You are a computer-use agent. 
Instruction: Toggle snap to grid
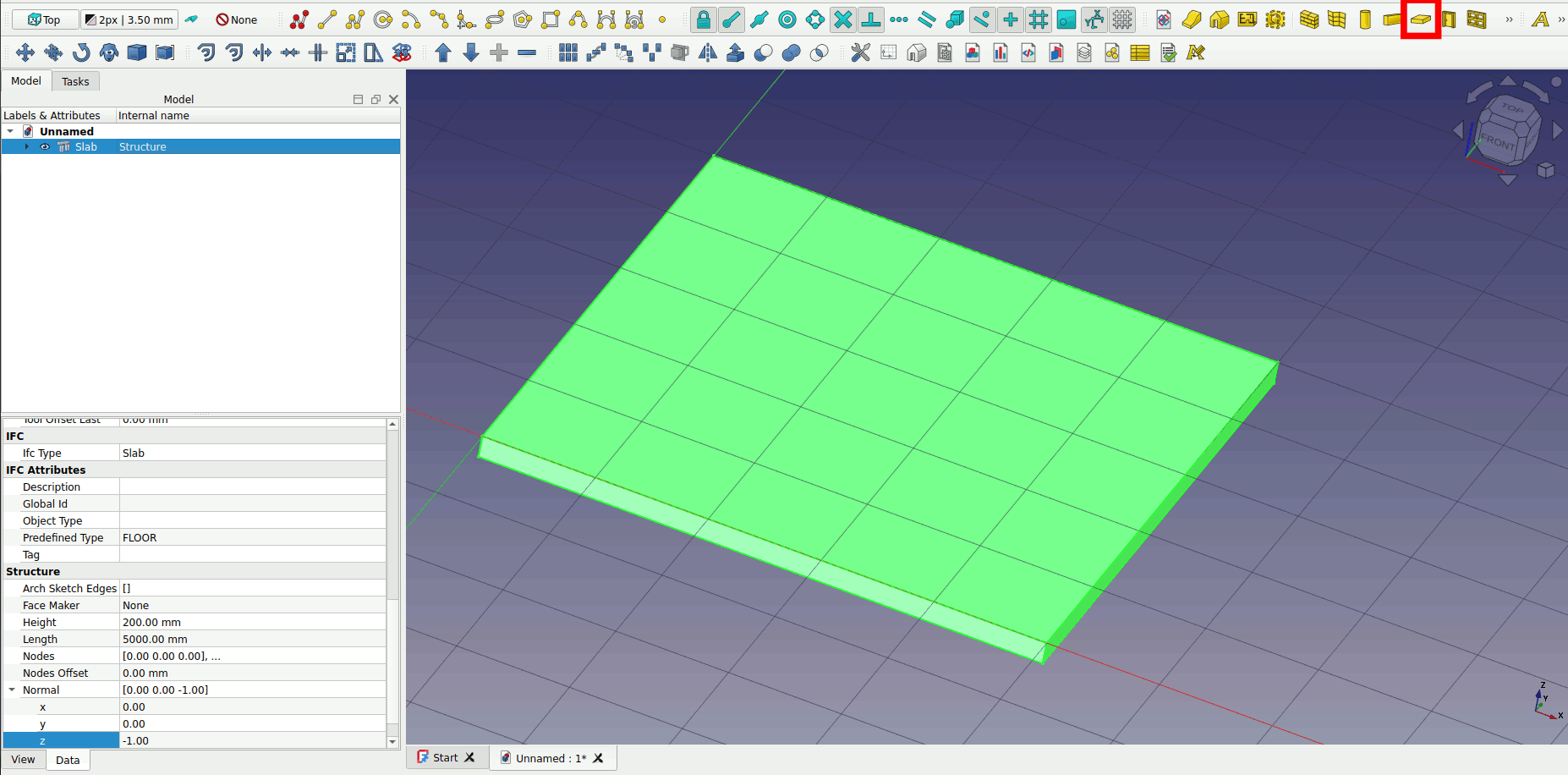click(x=1039, y=19)
